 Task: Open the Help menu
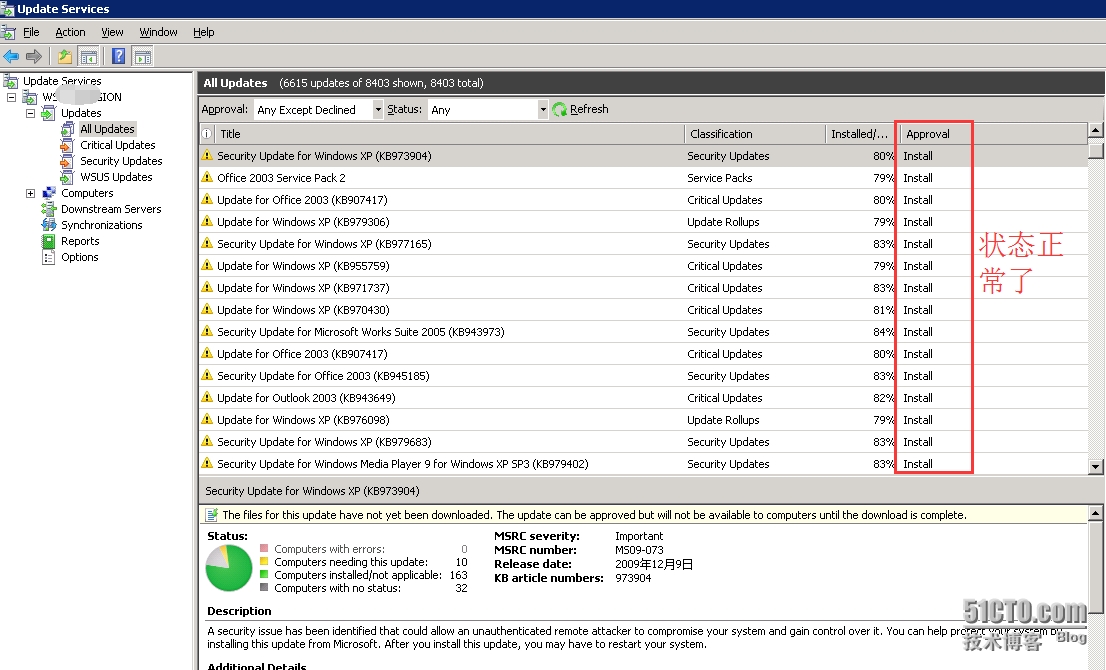pos(204,32)
